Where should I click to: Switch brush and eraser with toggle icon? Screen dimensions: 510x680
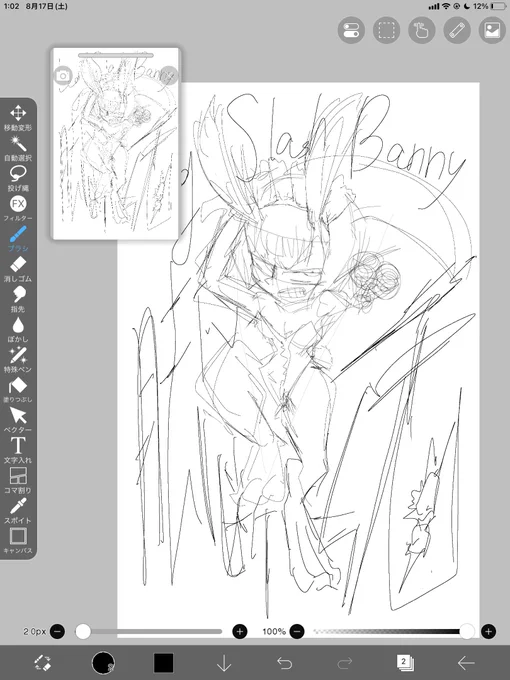[42, 663]
